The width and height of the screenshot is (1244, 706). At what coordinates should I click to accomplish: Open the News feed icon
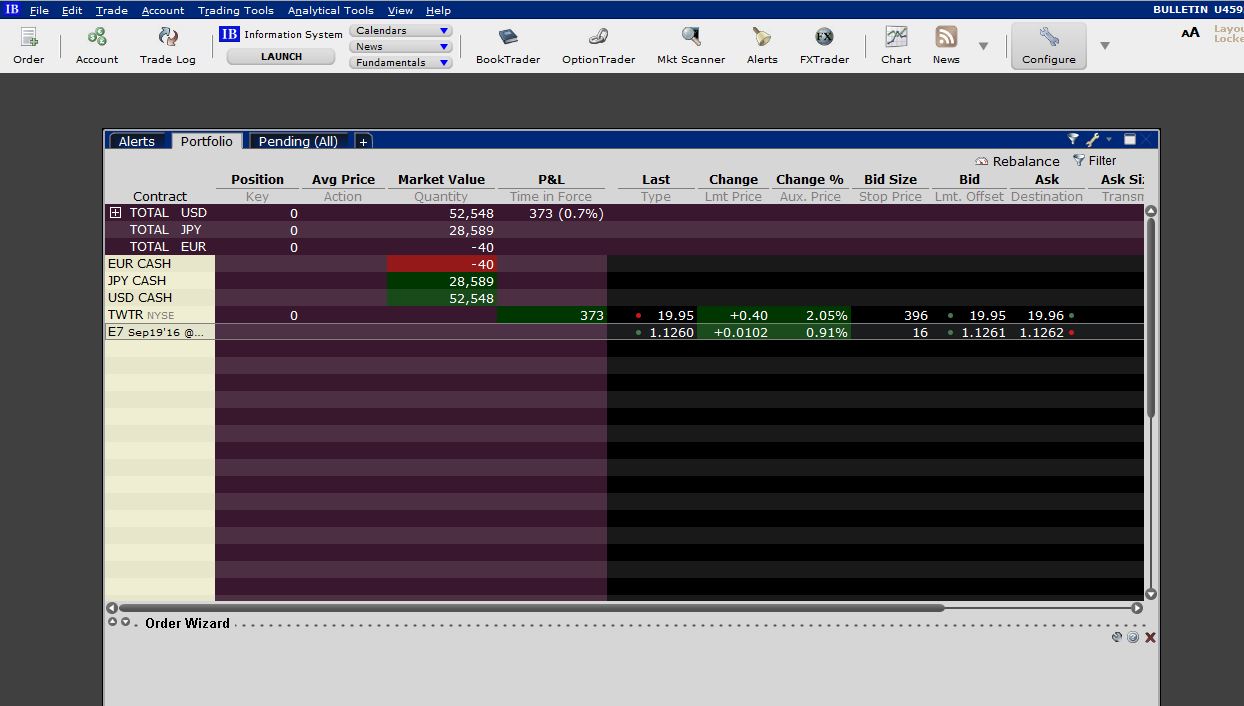tap(946, 38)
